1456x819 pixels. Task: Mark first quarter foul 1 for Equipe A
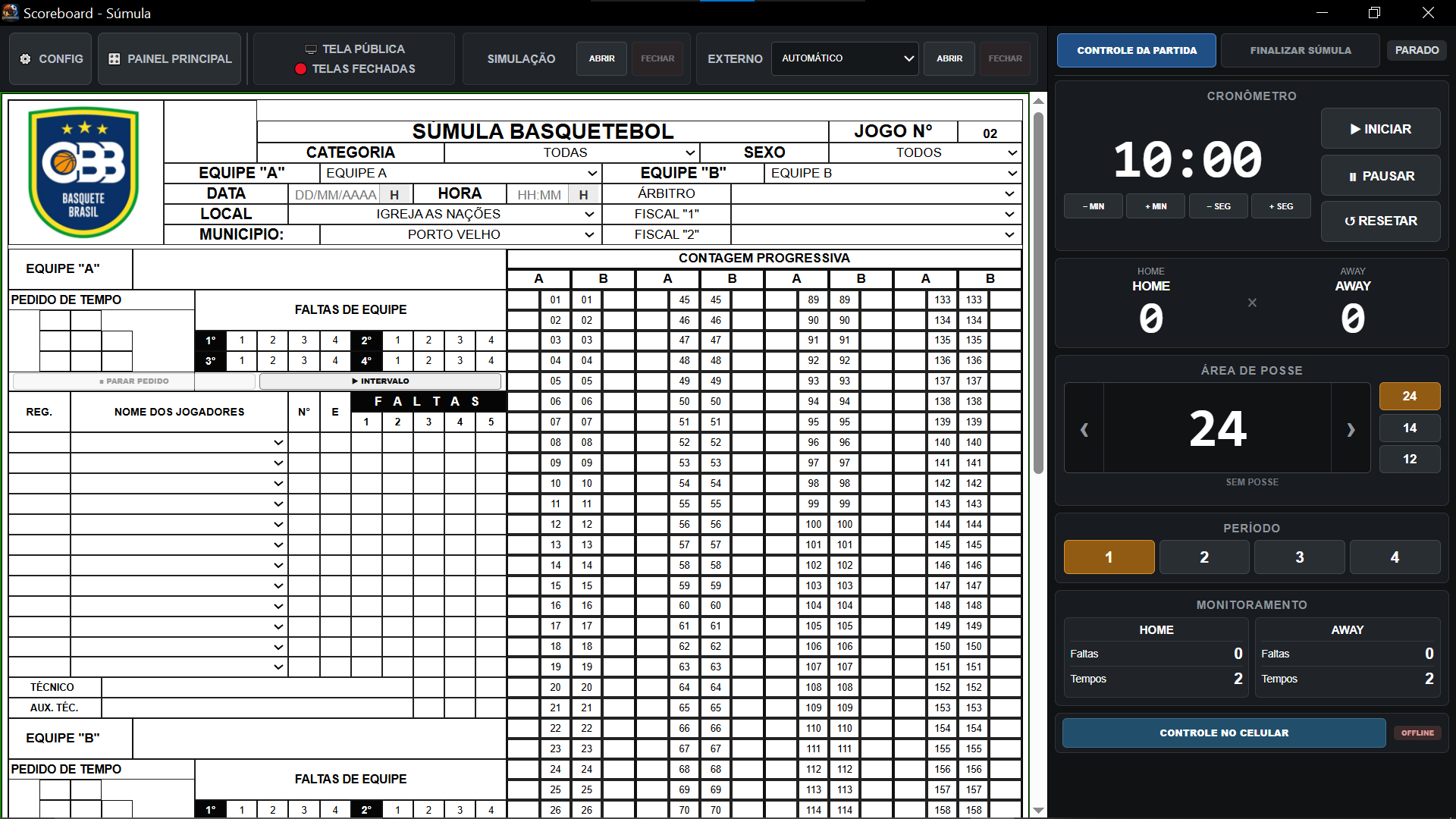[242, 340]
